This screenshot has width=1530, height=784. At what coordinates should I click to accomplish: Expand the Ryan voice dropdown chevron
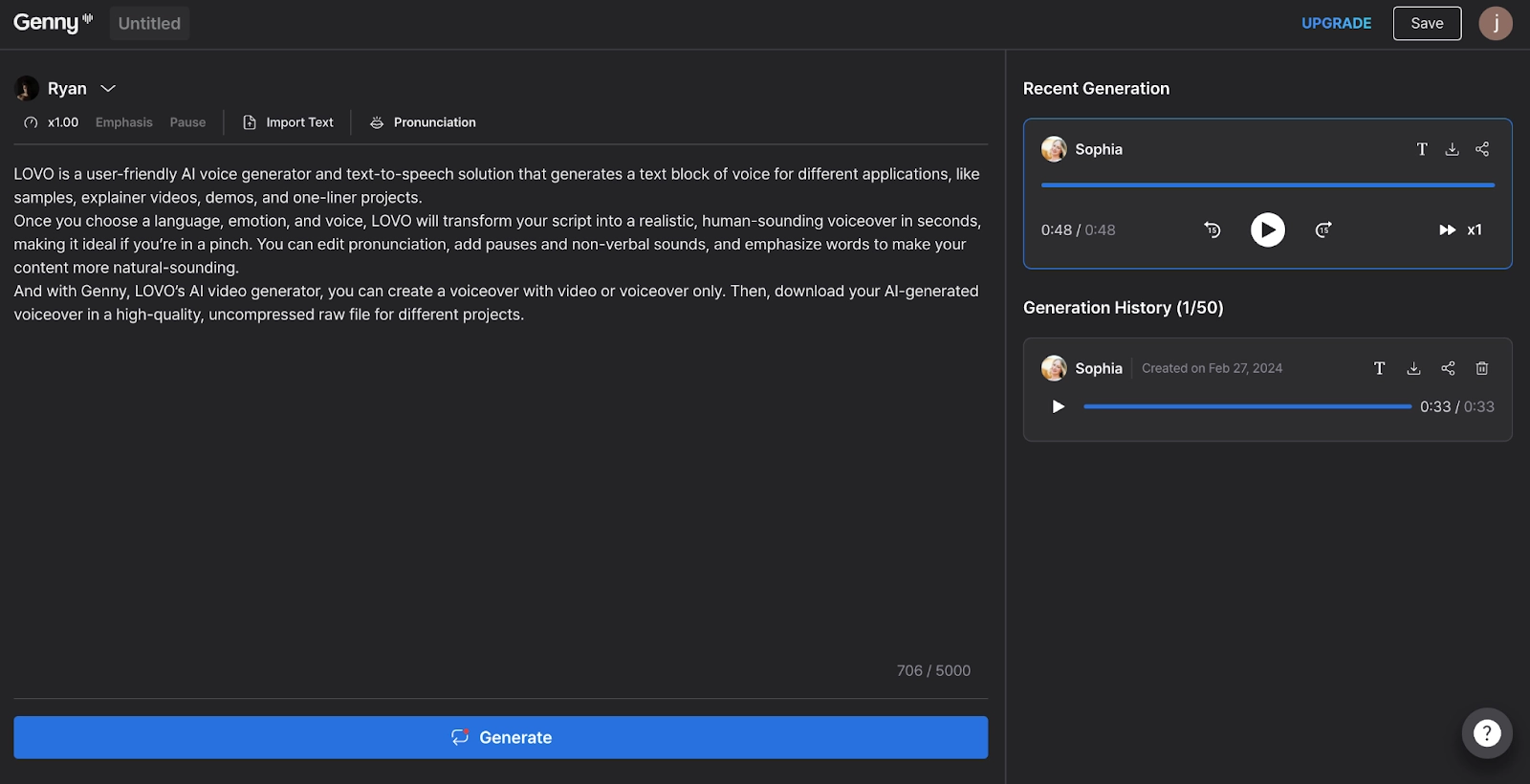[108, 88]
